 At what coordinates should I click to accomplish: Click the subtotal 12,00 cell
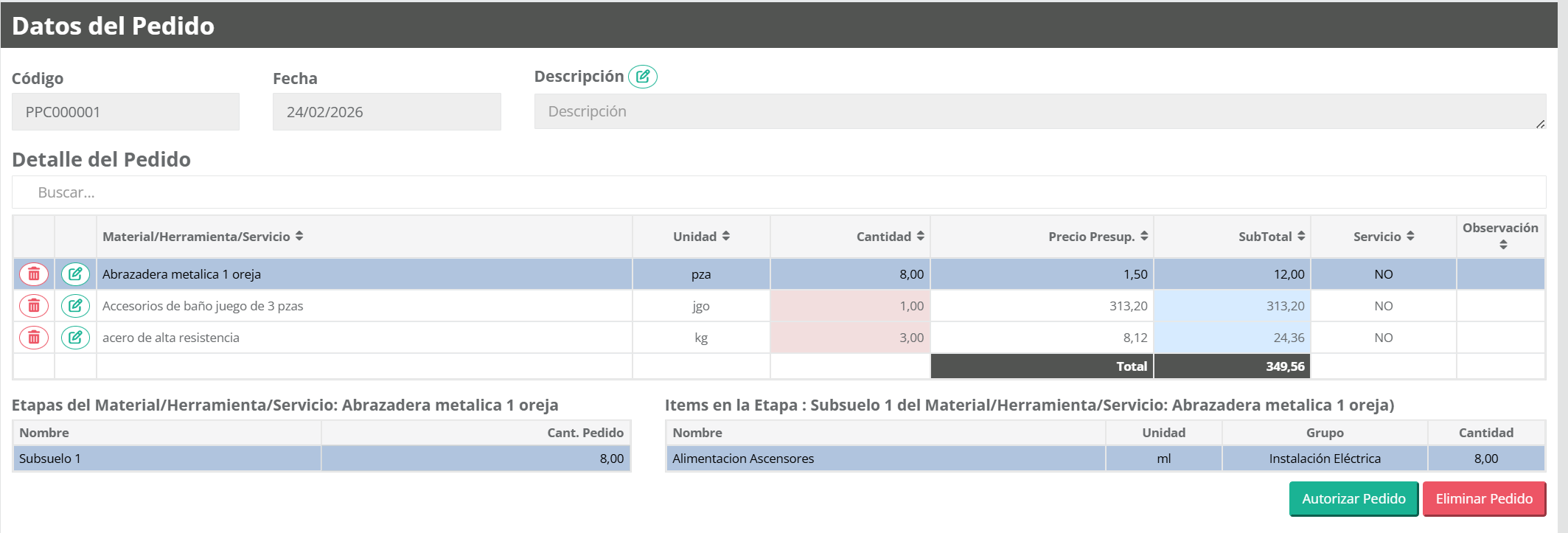coord(1232,274)
